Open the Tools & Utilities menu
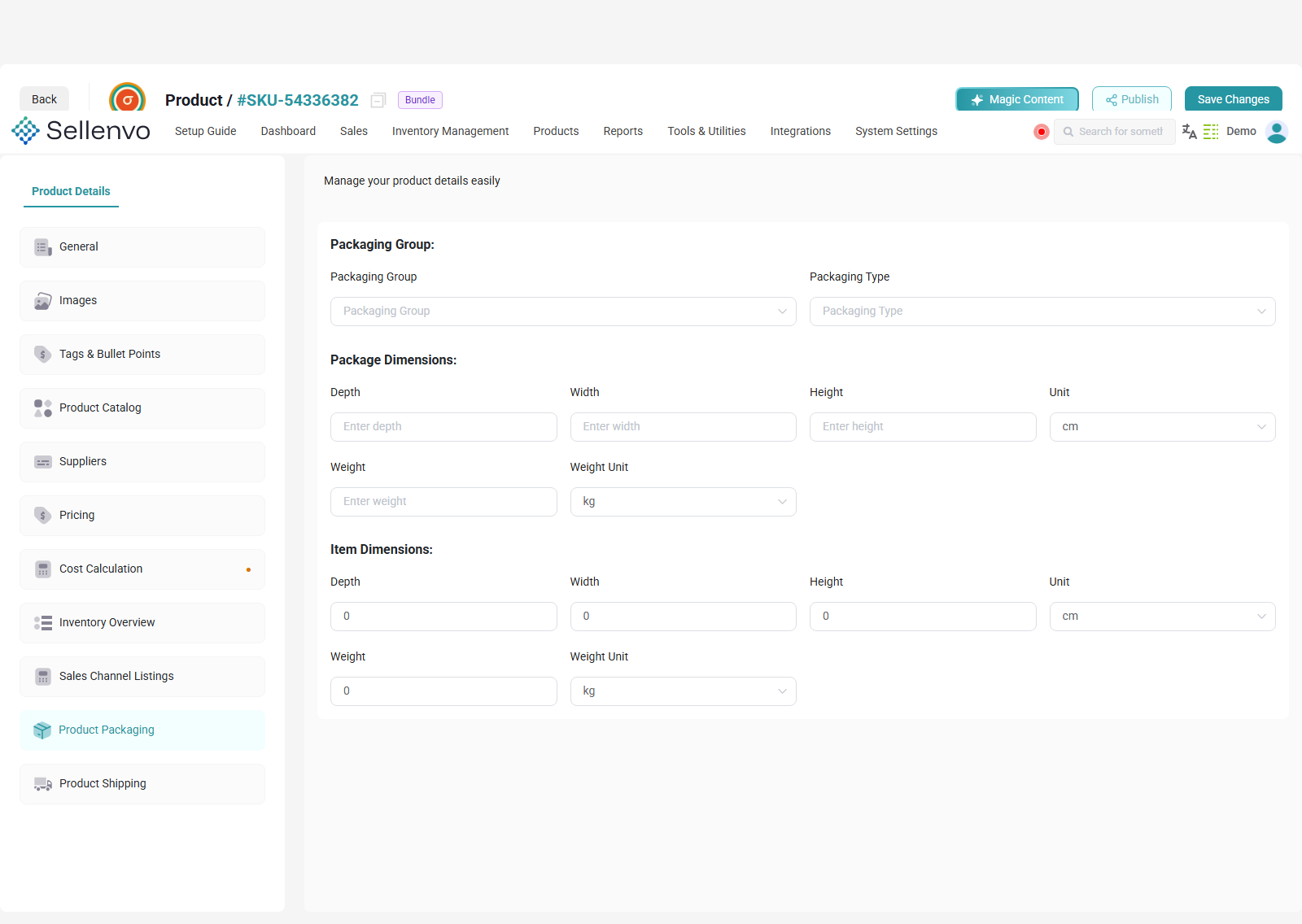1302x924 pixels. click(706, 131)
